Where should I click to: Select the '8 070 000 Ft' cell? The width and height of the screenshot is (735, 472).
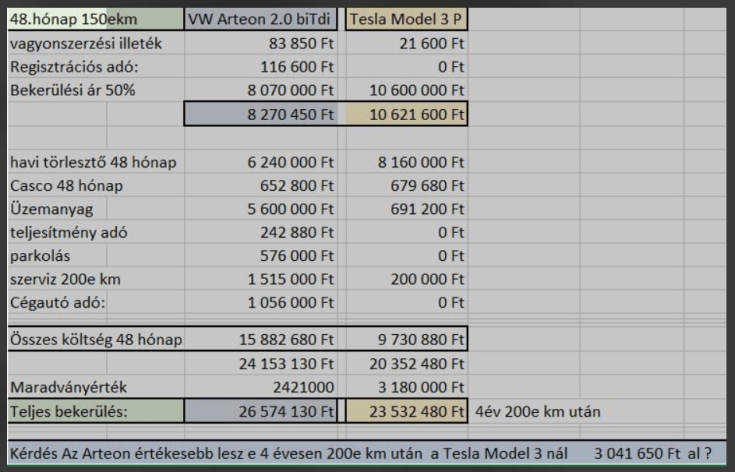[x=261, y=90]
